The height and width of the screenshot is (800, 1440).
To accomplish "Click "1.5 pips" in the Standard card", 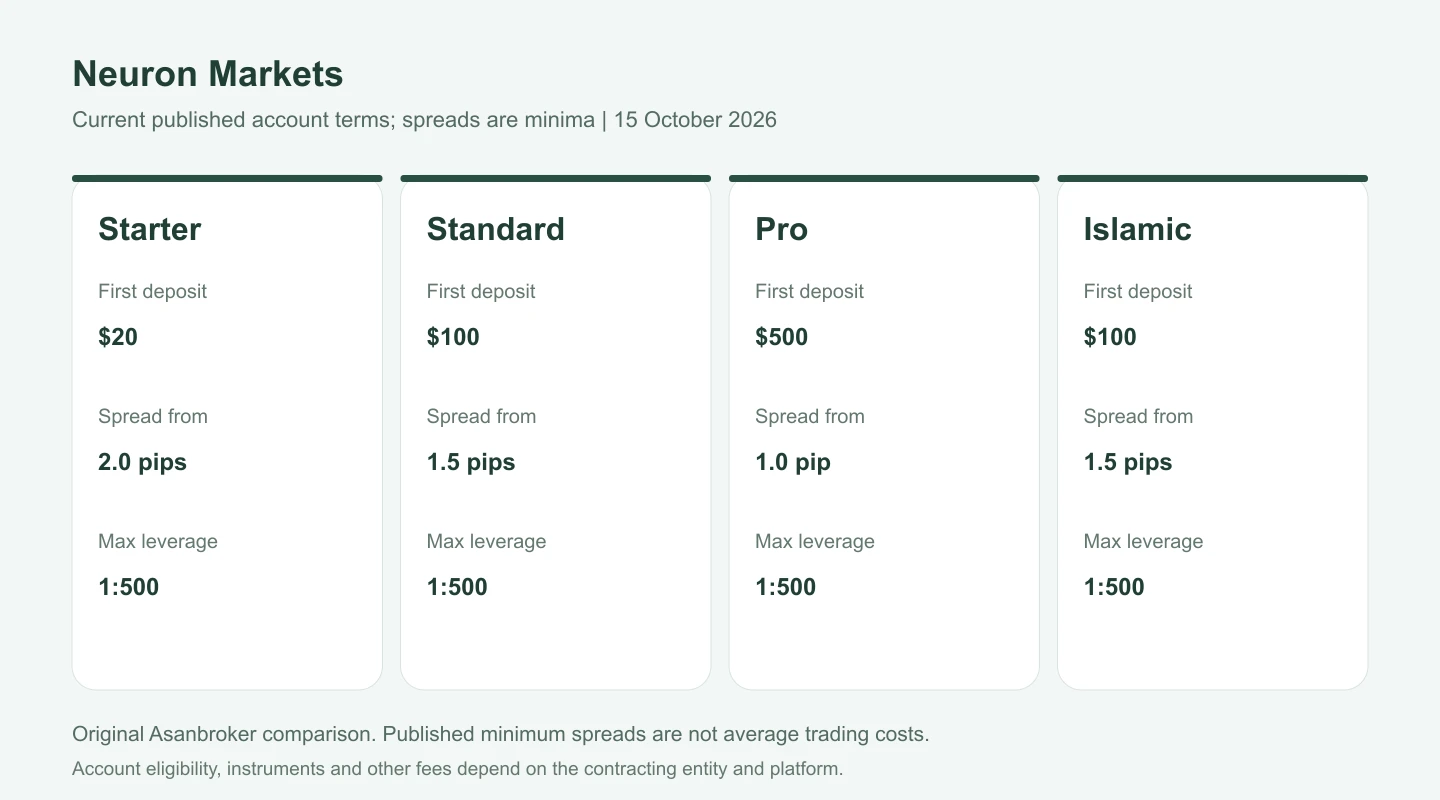I will coord(471,462).
